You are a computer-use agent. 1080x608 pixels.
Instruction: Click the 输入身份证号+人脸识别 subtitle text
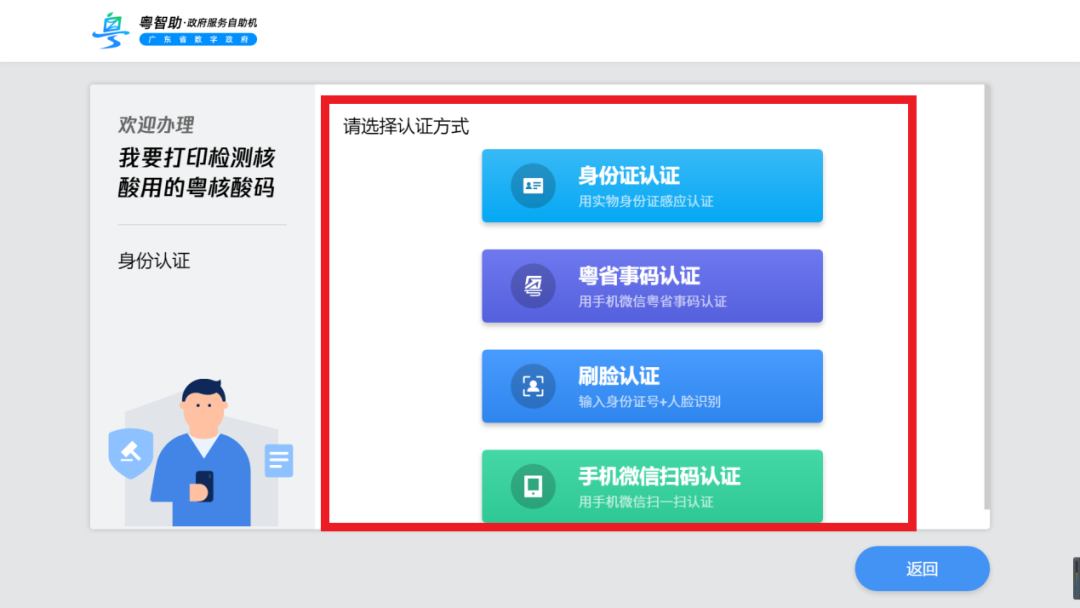(649, 402)
